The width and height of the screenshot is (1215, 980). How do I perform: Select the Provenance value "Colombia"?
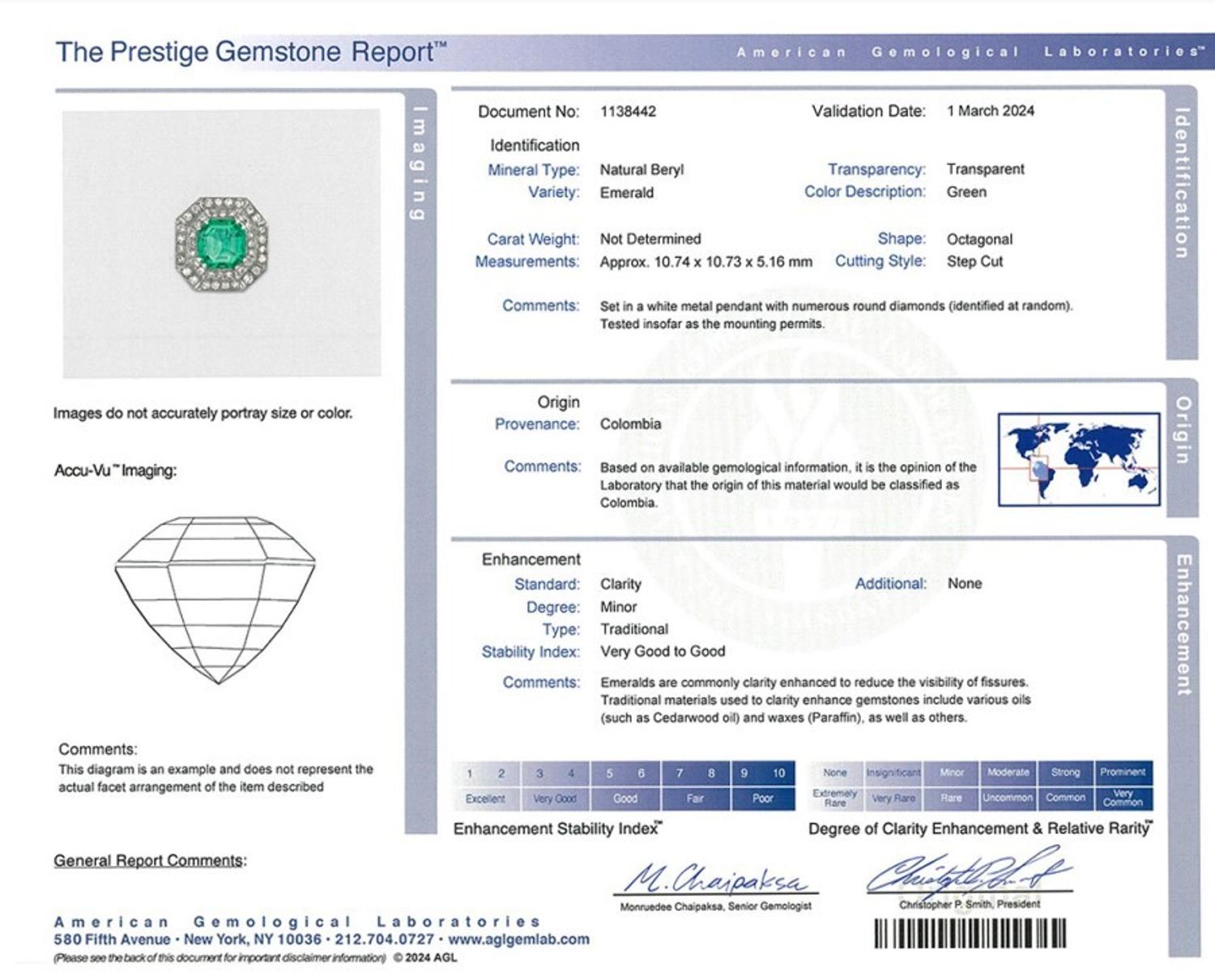click(x=630, y=424)
